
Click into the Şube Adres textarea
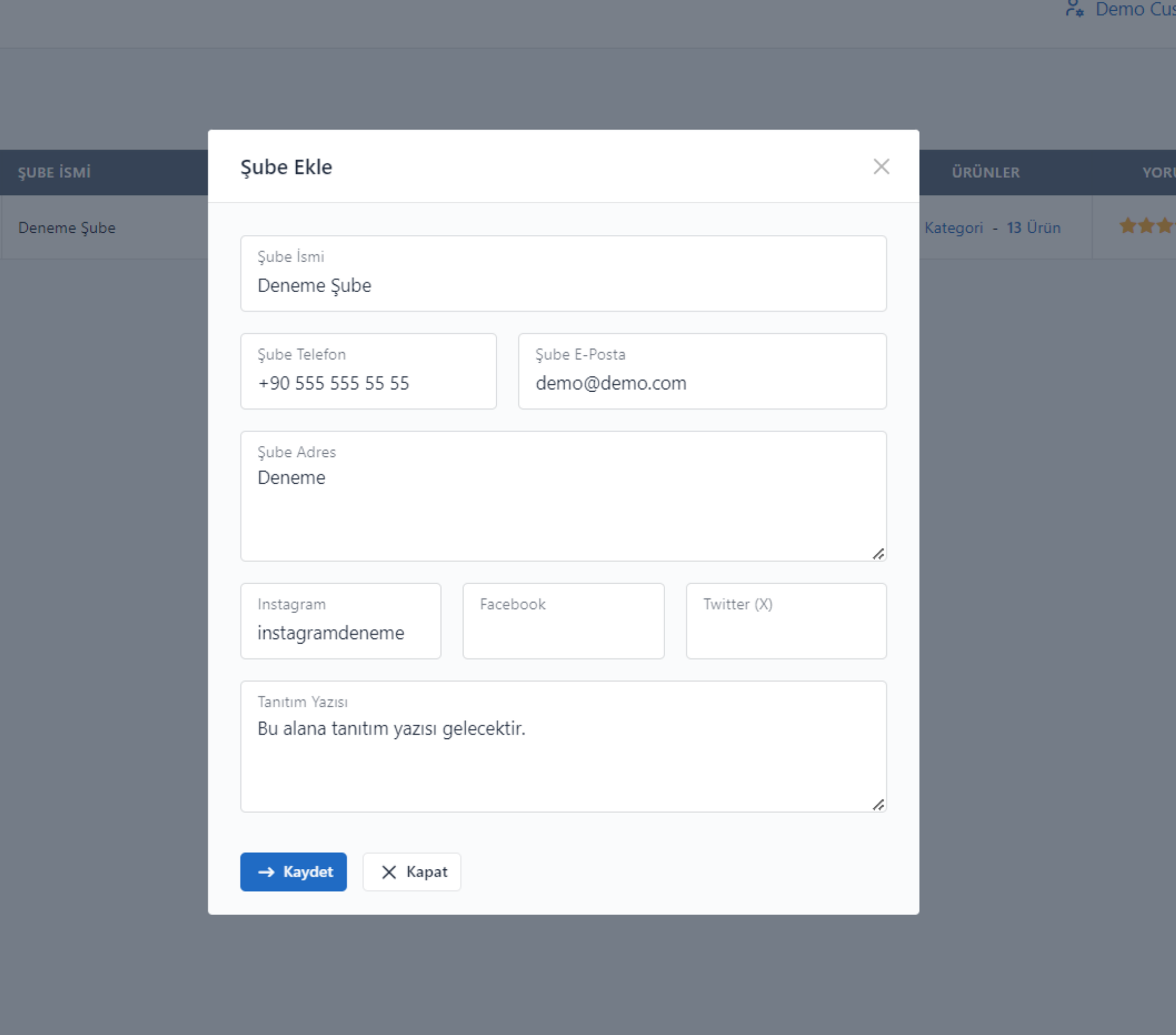click(x=563, y=496)
